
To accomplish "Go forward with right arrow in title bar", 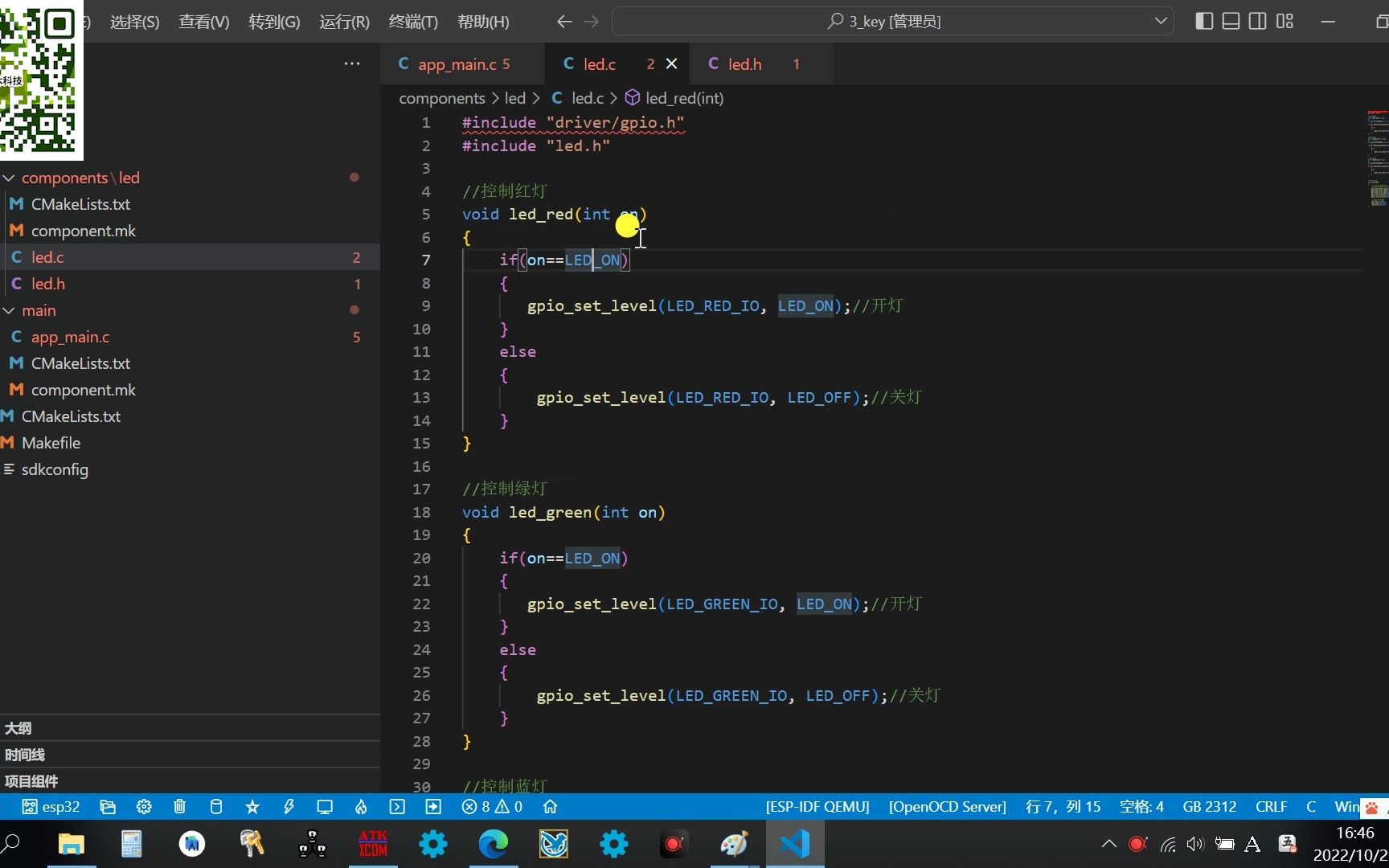I will 591,22.
